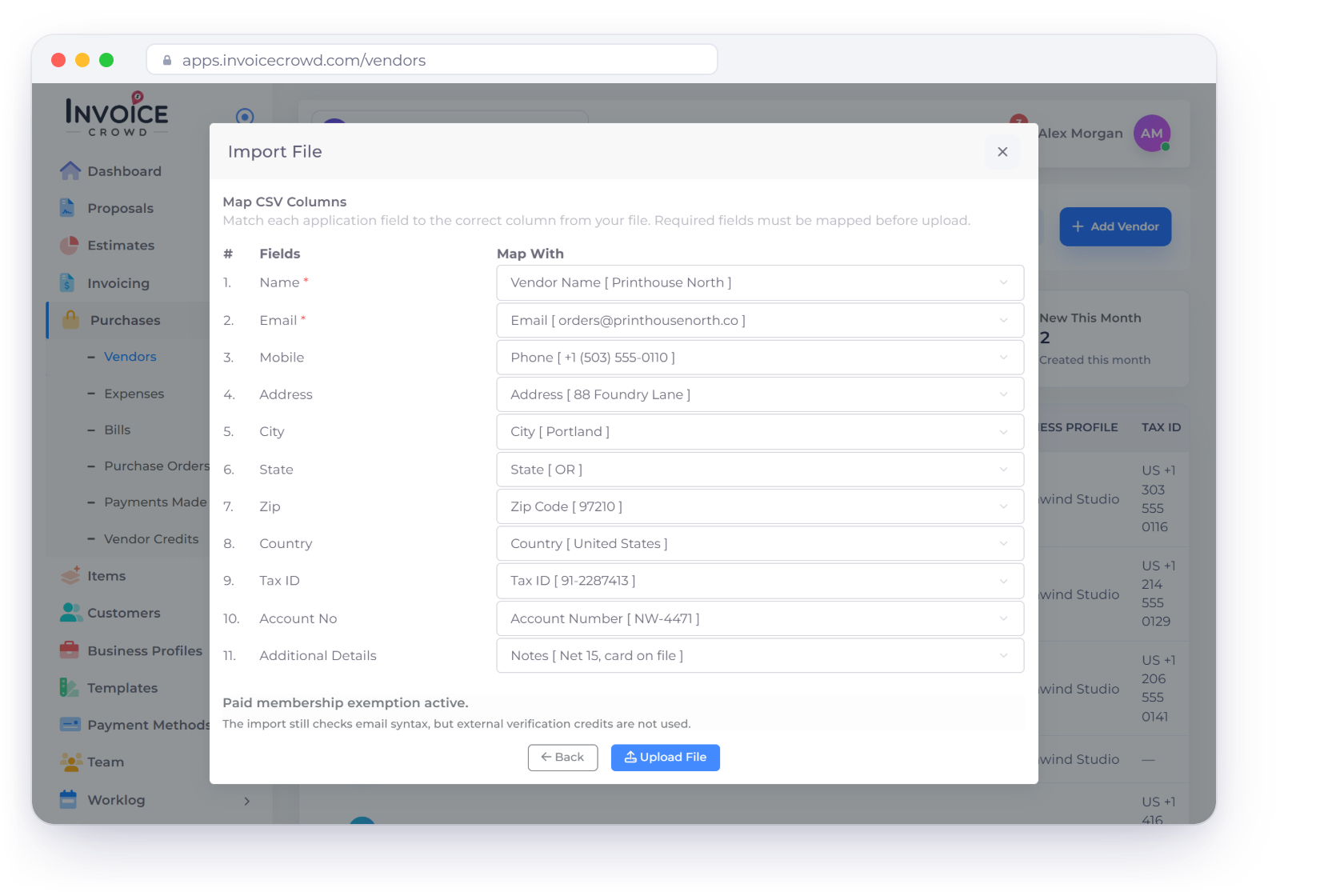1344x896 pixels.
Task: Click the Payment Methods card icon
Action: 70,724
